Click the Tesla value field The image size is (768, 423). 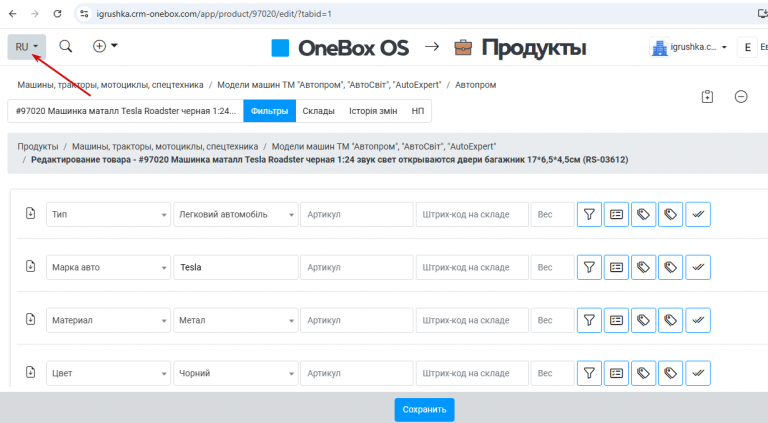coord(236,267)
